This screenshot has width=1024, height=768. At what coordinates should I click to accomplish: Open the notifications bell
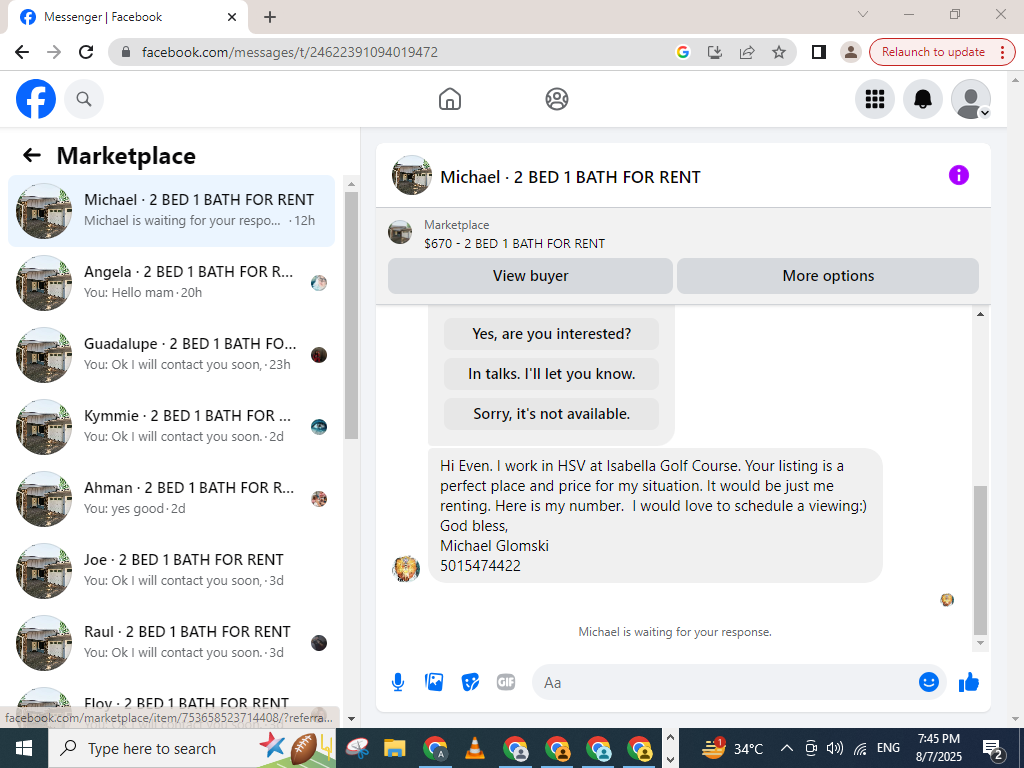[x=922, y=99]
